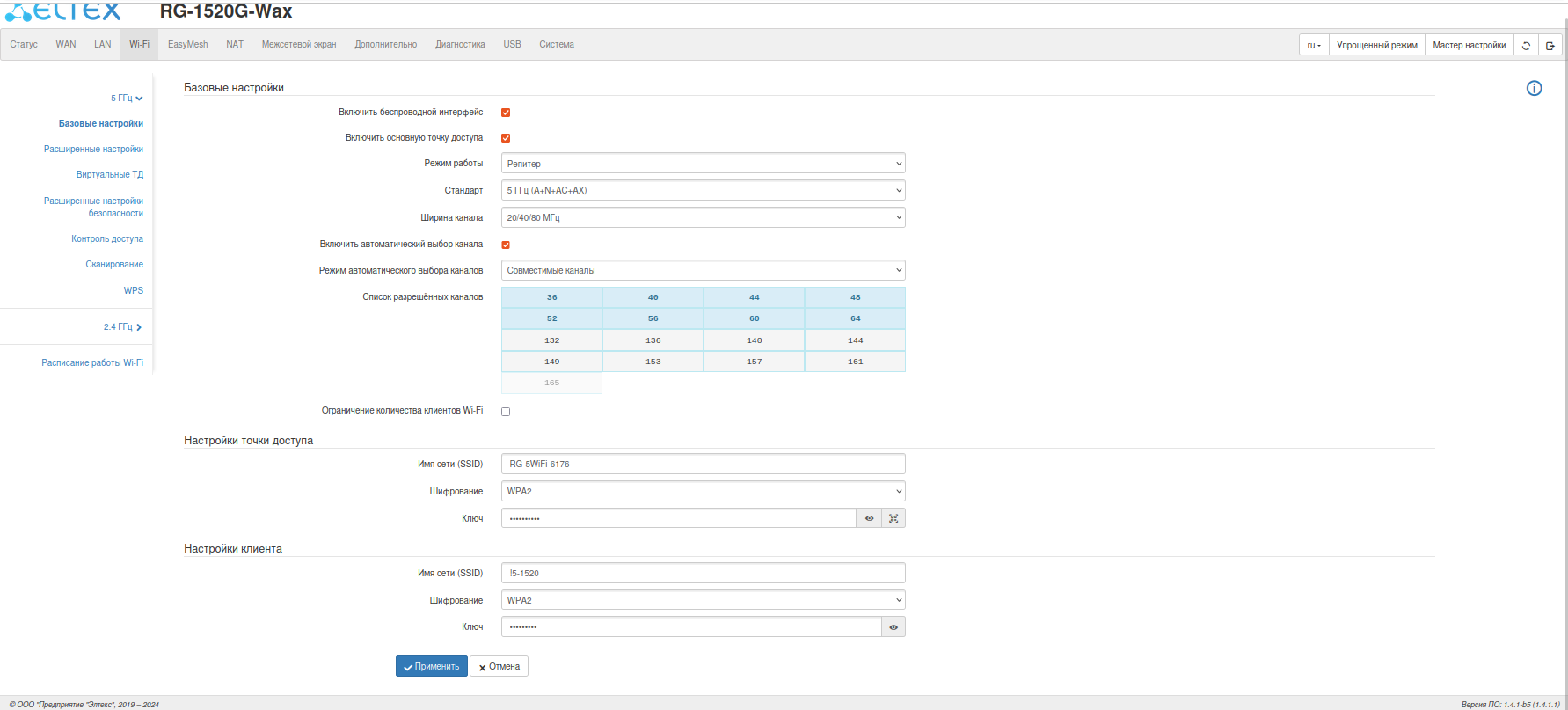Image resolution: width=1568 pixels, height=710 pixels.
Task: Open the Ширина канала dropdown
Action: (x=704, y=217)
